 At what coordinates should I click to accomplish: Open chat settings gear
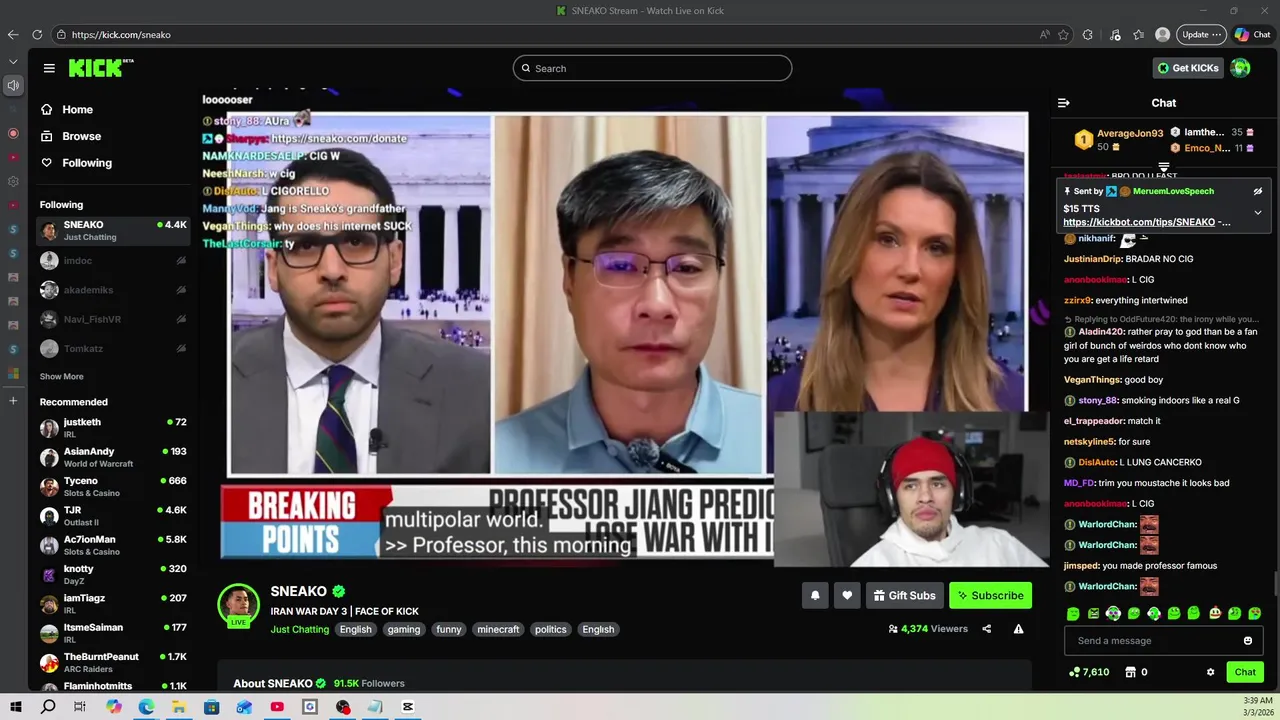(1210, 672)
